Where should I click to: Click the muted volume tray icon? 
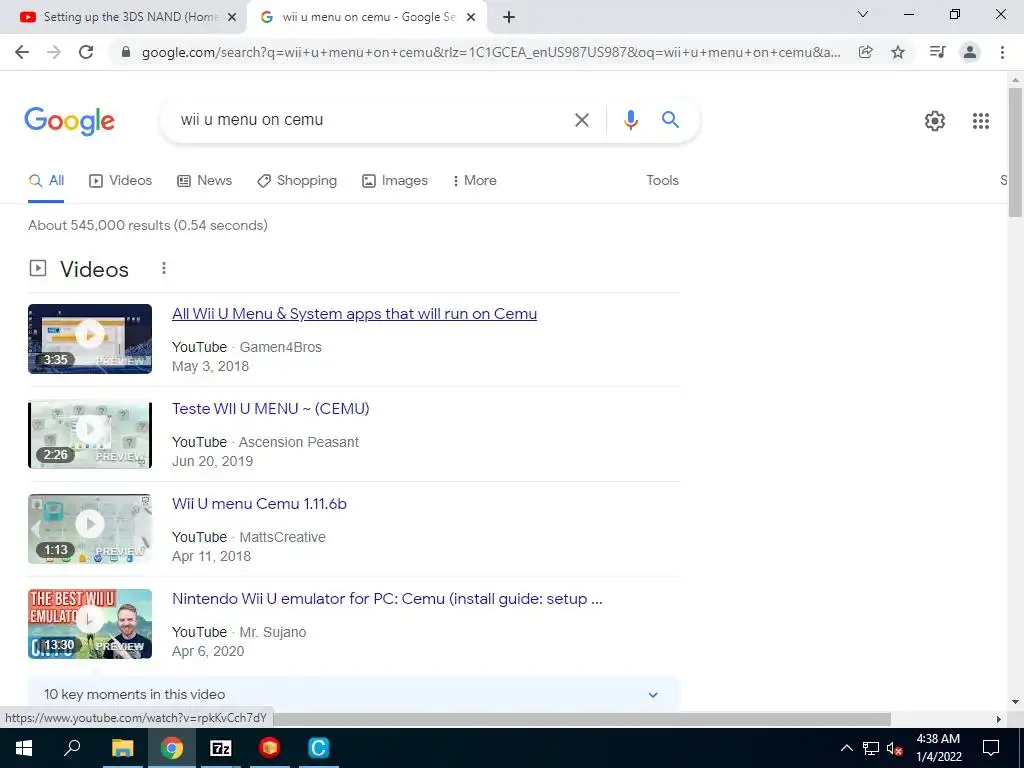point(894,748)
